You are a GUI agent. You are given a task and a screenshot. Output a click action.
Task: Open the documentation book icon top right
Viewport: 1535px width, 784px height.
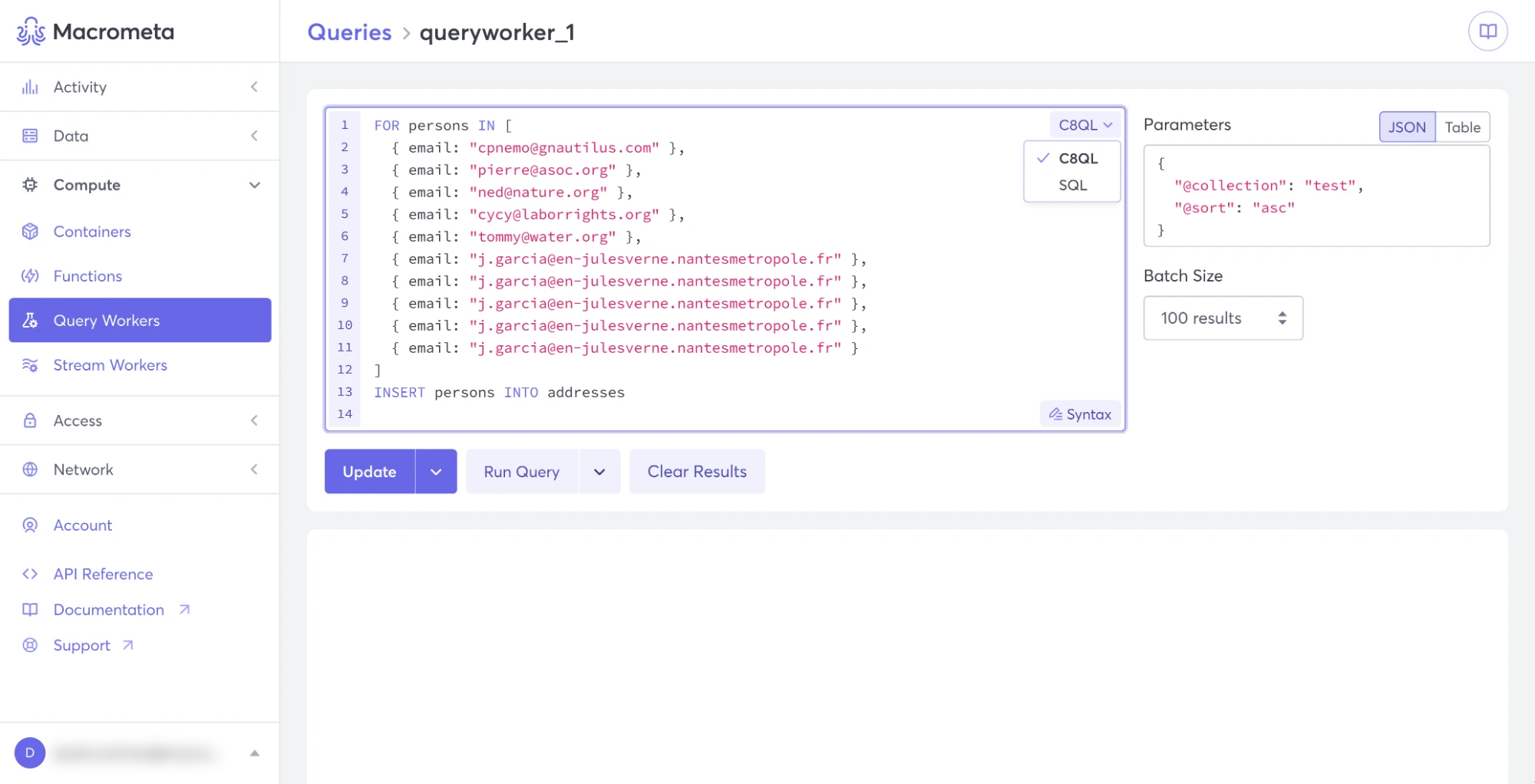[x=1487, y=31]
